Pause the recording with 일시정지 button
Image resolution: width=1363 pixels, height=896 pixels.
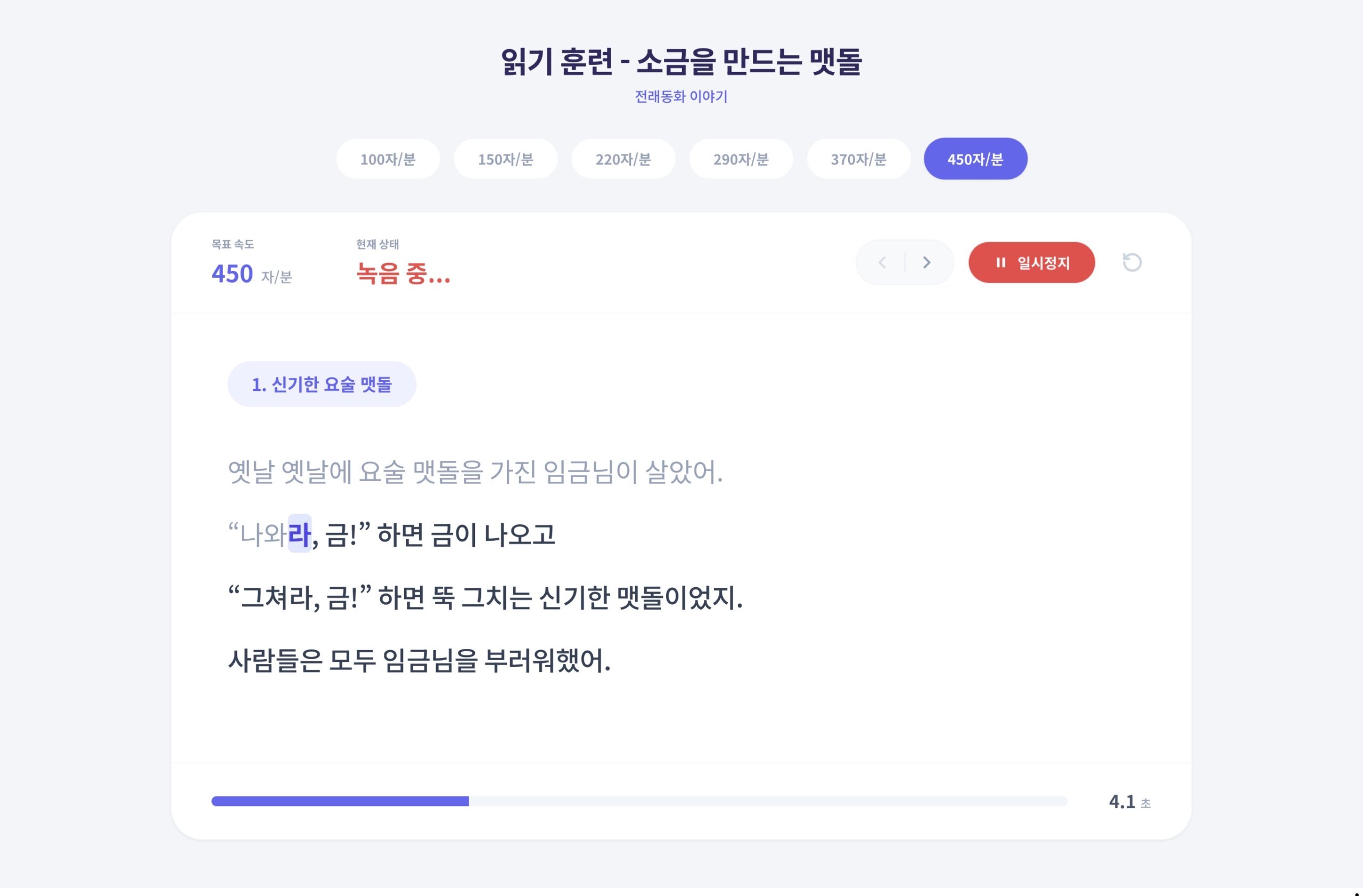tap(1031, 262)
